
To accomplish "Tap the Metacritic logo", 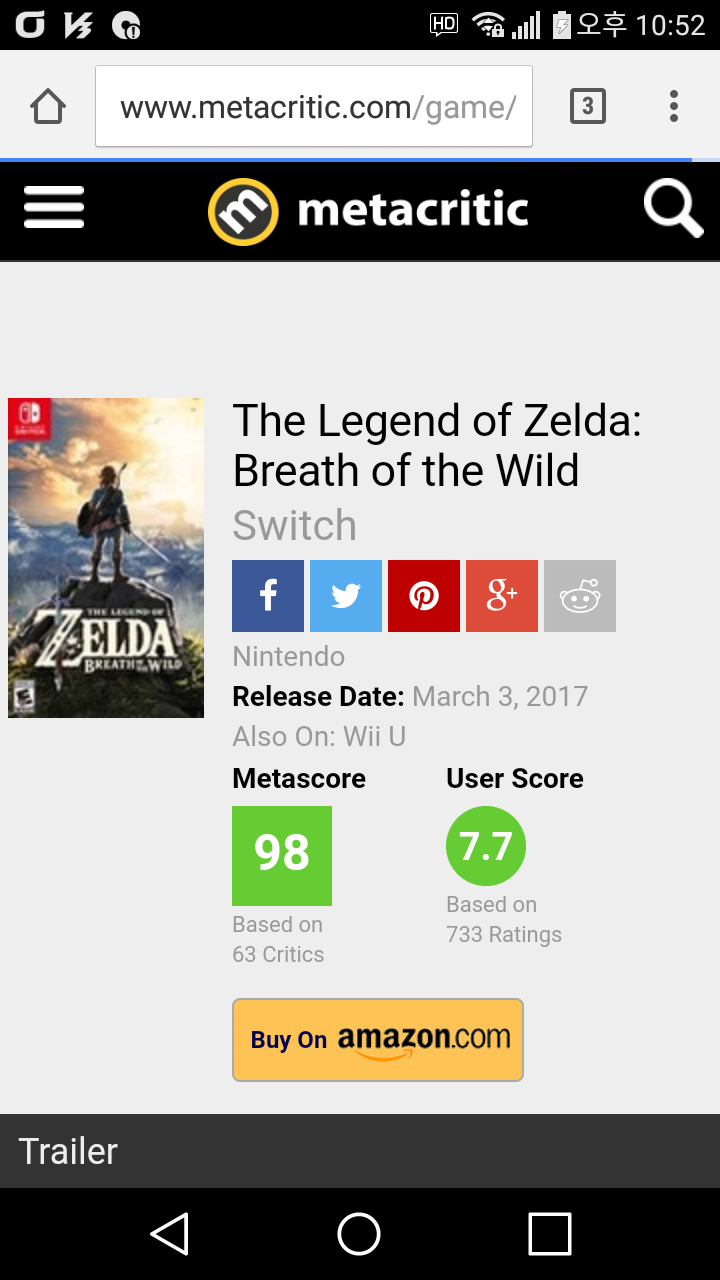I will (x=368, y=211).
